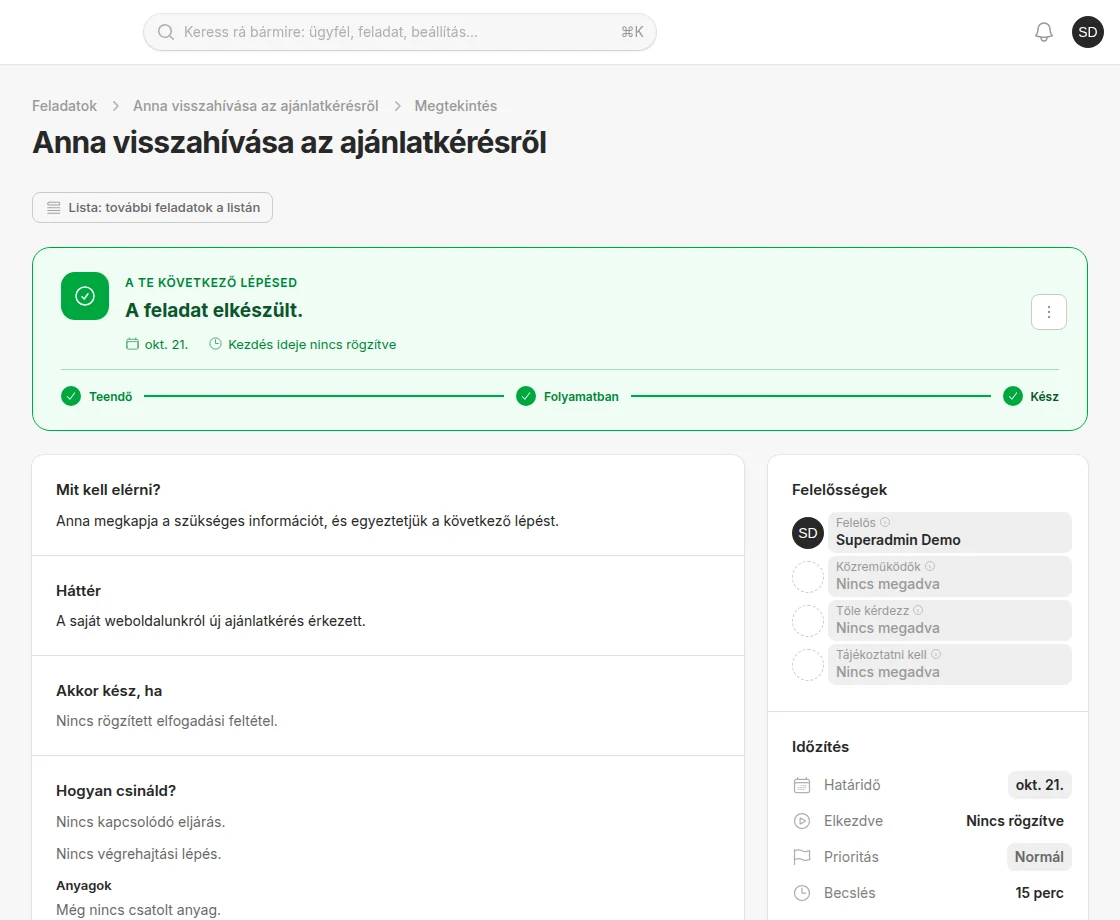Click the empty avatar beside Tőle kérdezz
1120x920 pixels.
pos(808,621)
